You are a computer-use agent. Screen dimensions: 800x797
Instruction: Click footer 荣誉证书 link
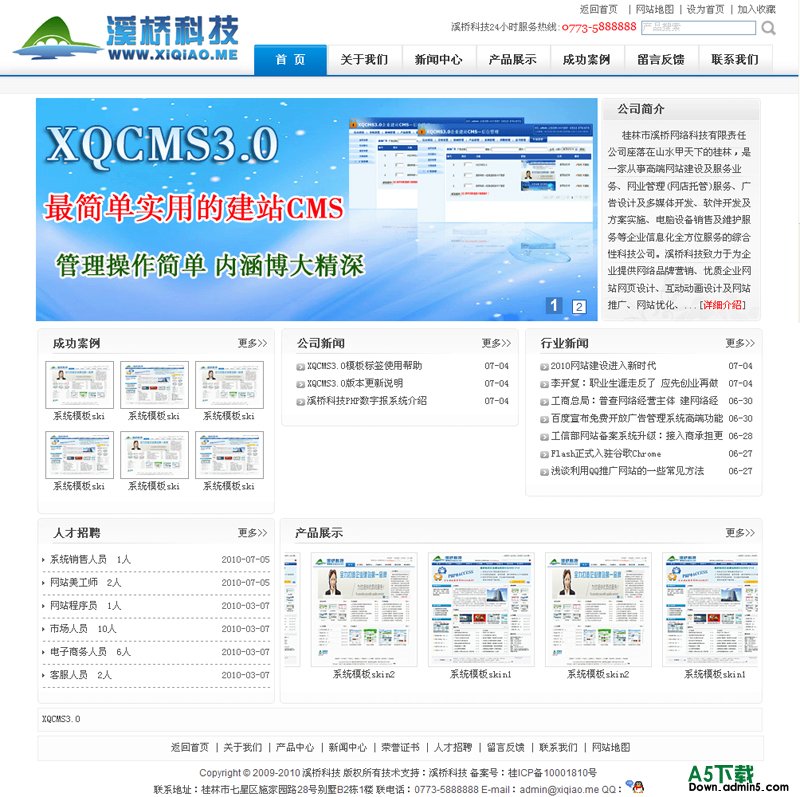[x=401, y=747]
